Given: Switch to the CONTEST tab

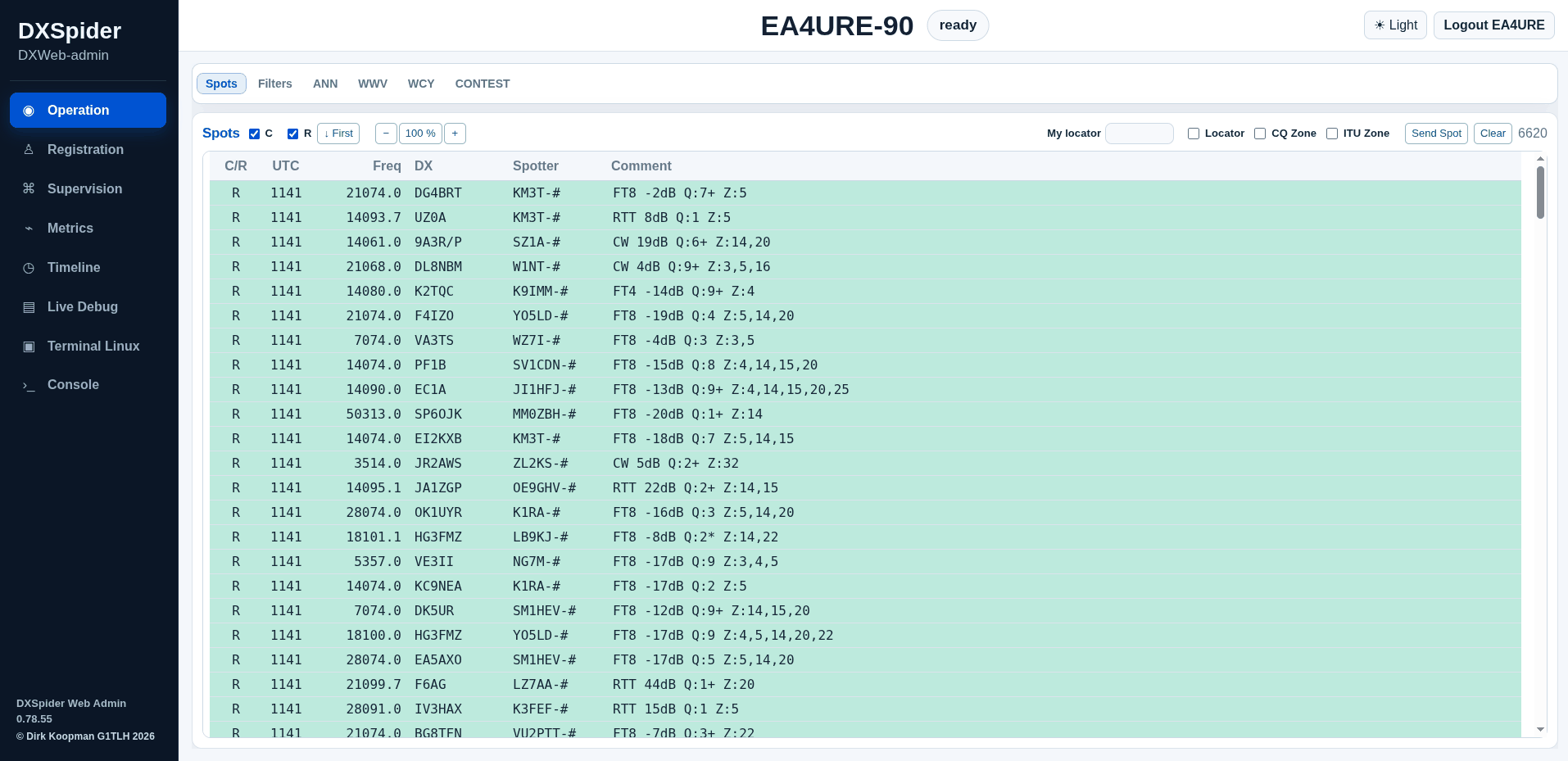Looking at the screenshot, I should [x=483, y=84].
